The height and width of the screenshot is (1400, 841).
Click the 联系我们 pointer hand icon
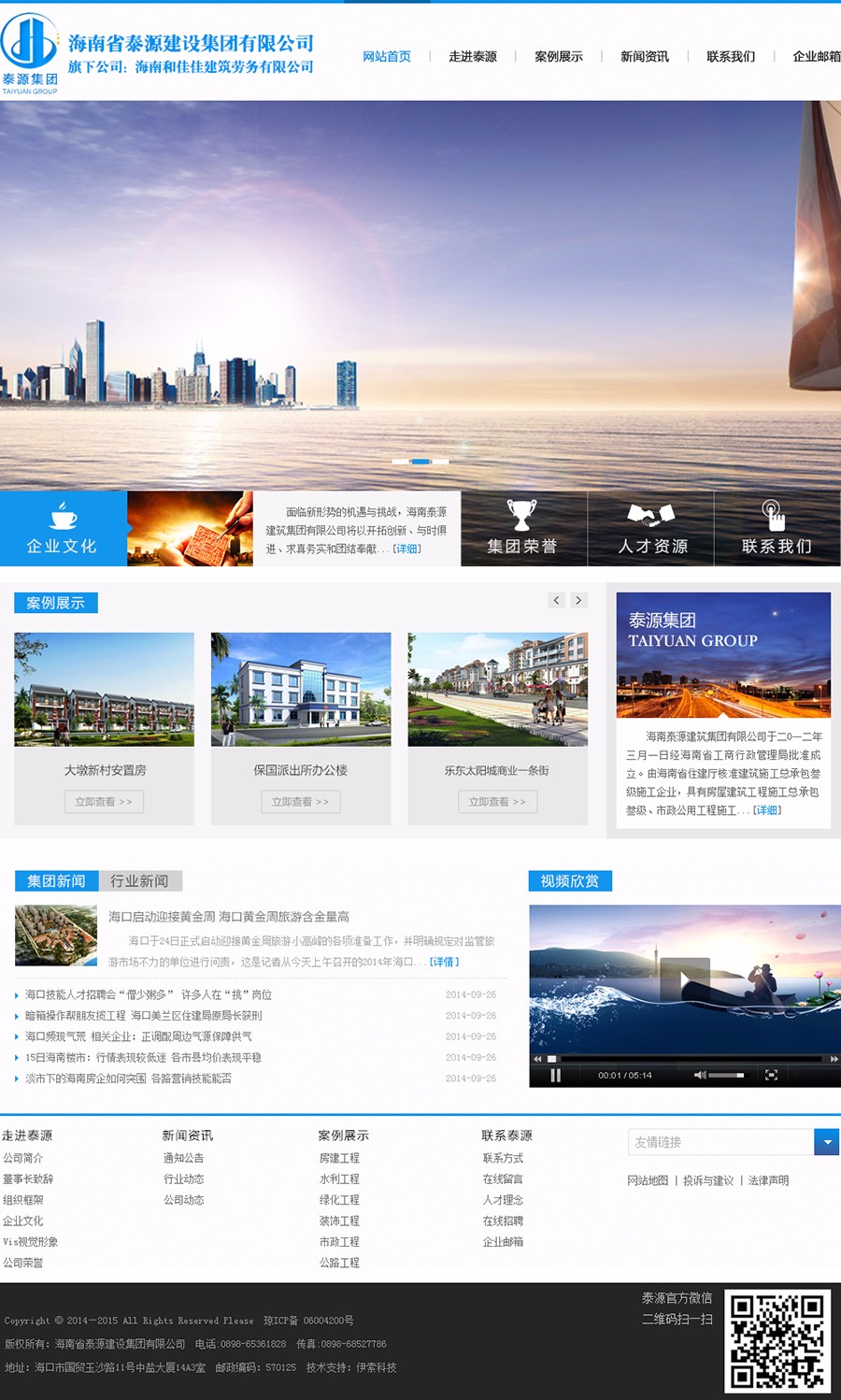click(x=773, y=514)
